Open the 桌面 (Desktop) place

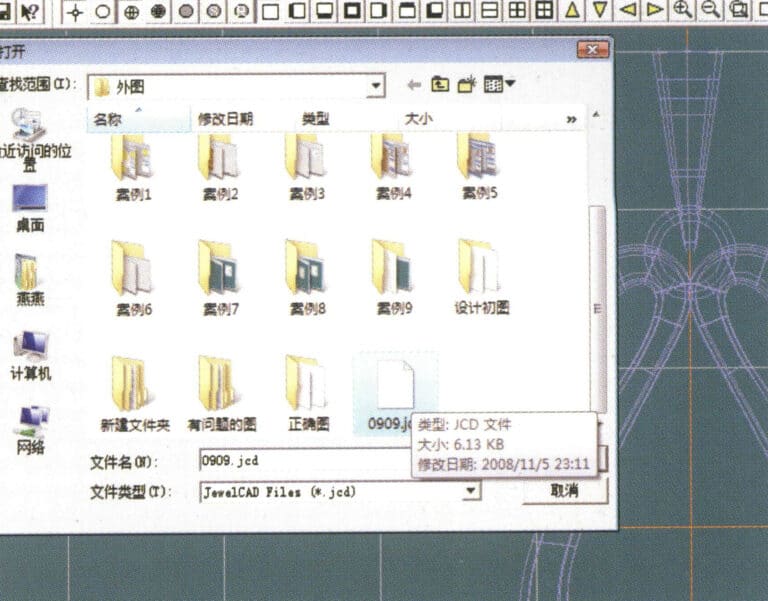click(30, 208)
